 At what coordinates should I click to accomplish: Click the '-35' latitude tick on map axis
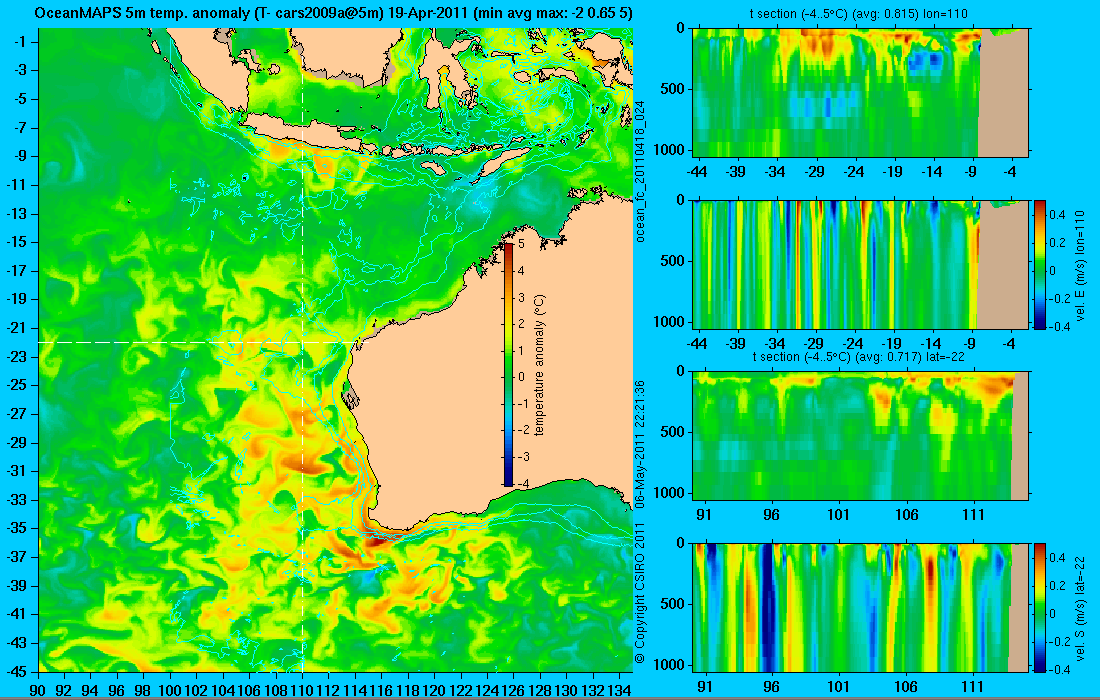pos(16,528)
